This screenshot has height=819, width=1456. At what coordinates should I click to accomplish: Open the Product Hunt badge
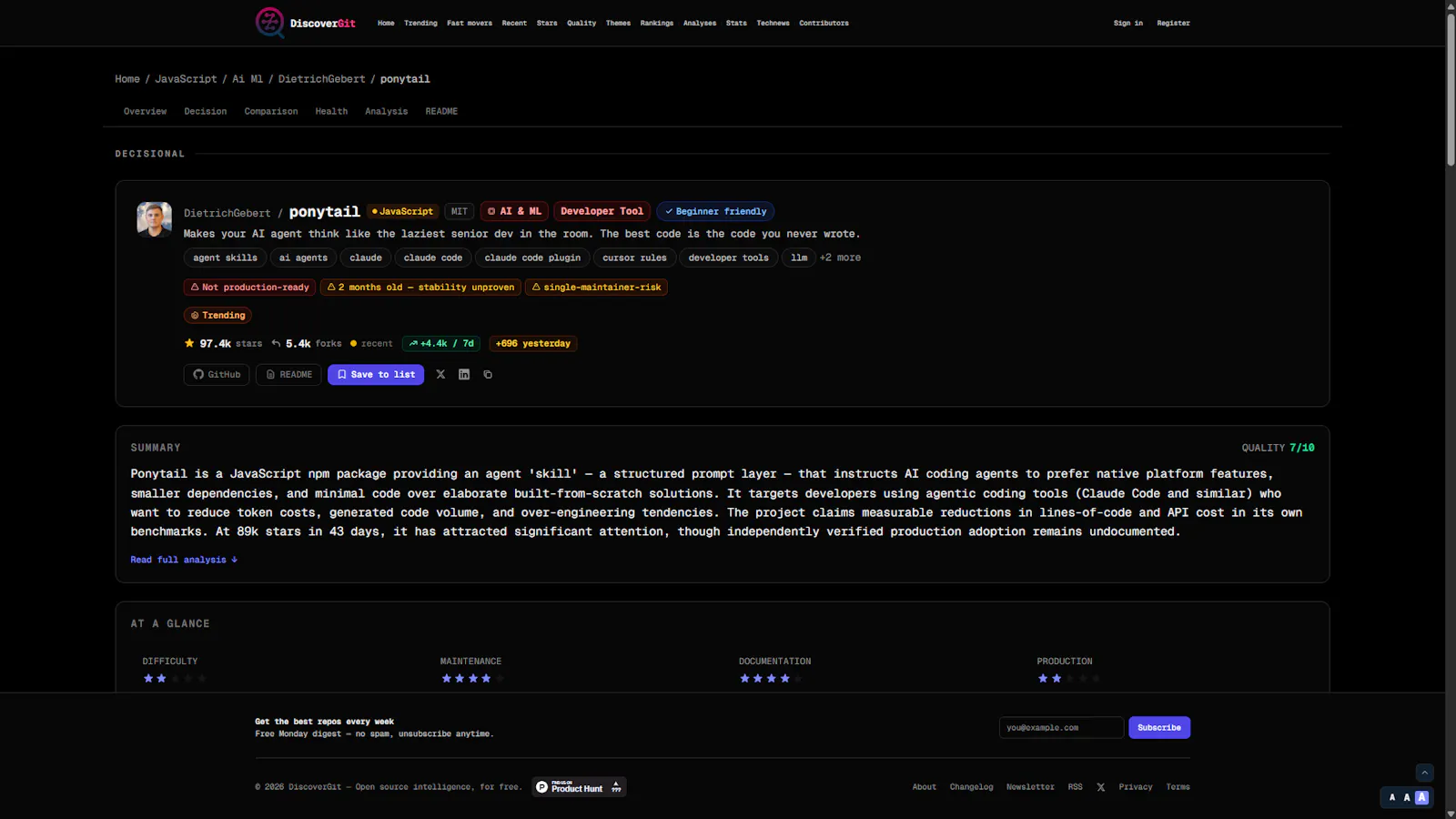coord(579,787)
